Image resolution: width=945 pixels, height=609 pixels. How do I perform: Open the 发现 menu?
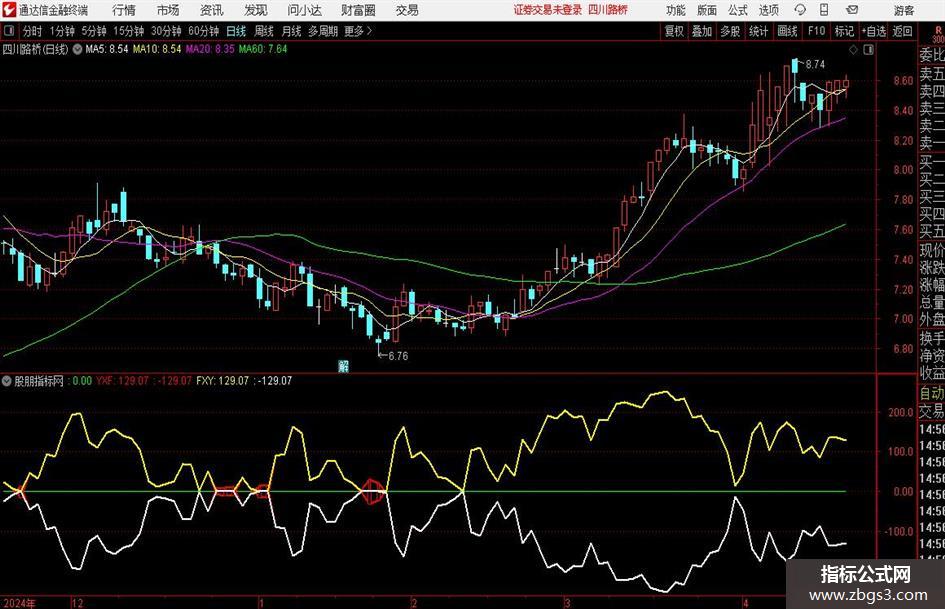256,10
